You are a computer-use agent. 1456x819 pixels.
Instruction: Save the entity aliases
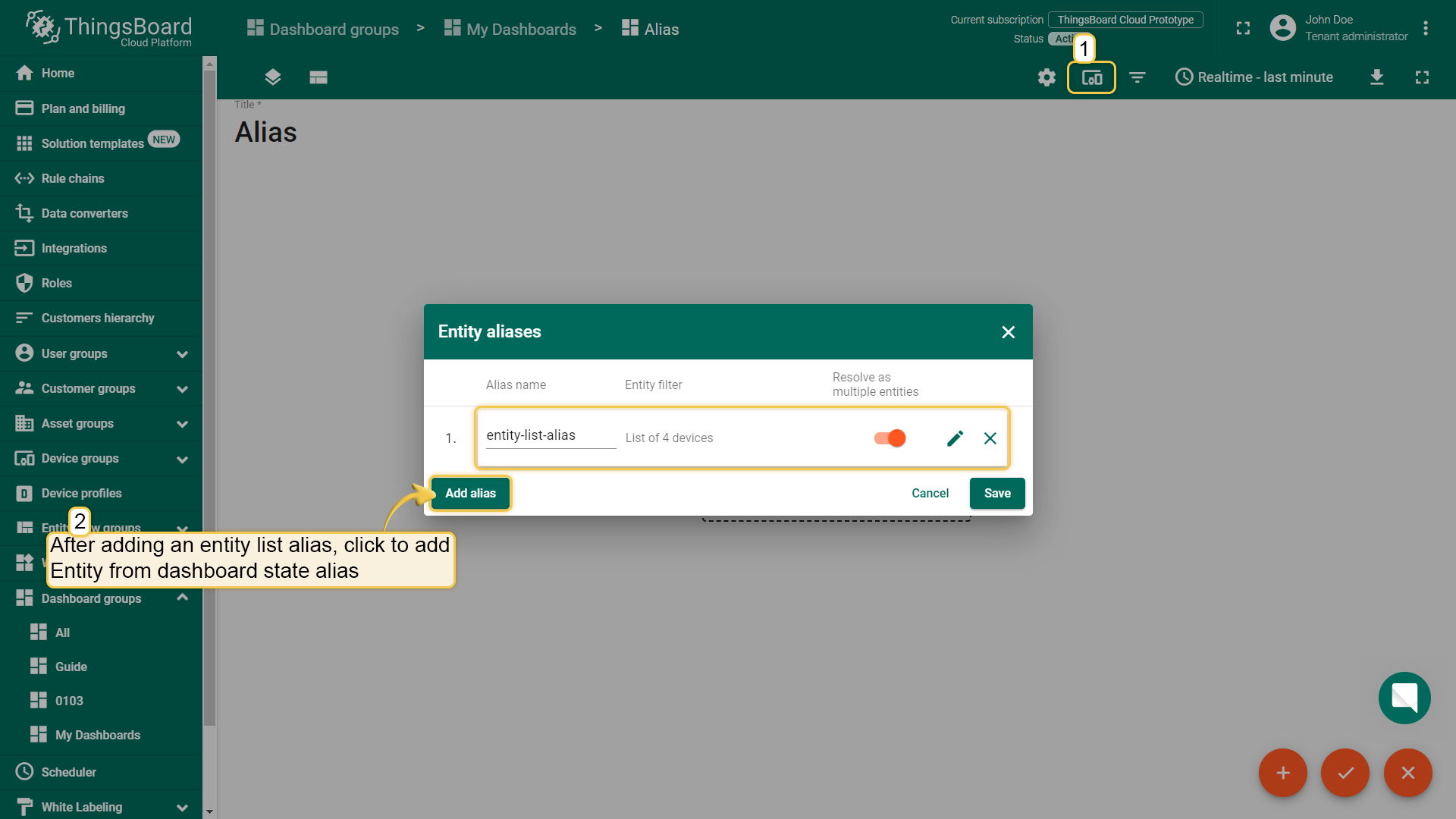[997, 493]
